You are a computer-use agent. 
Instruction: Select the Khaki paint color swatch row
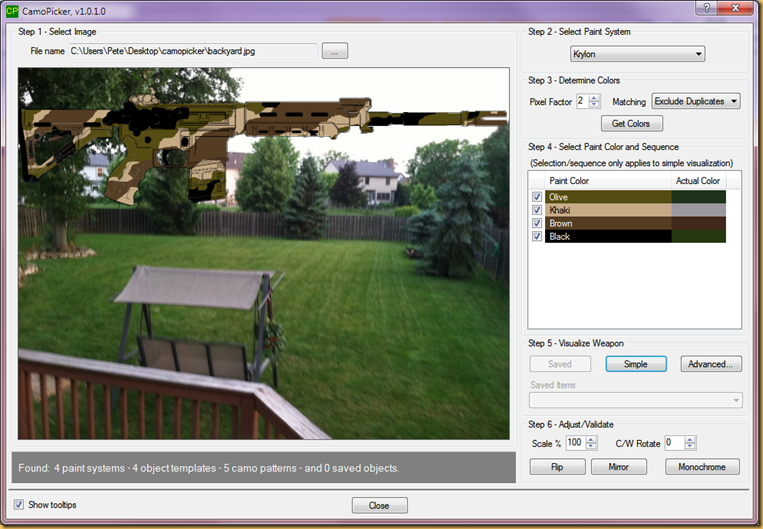coord(608,210)
